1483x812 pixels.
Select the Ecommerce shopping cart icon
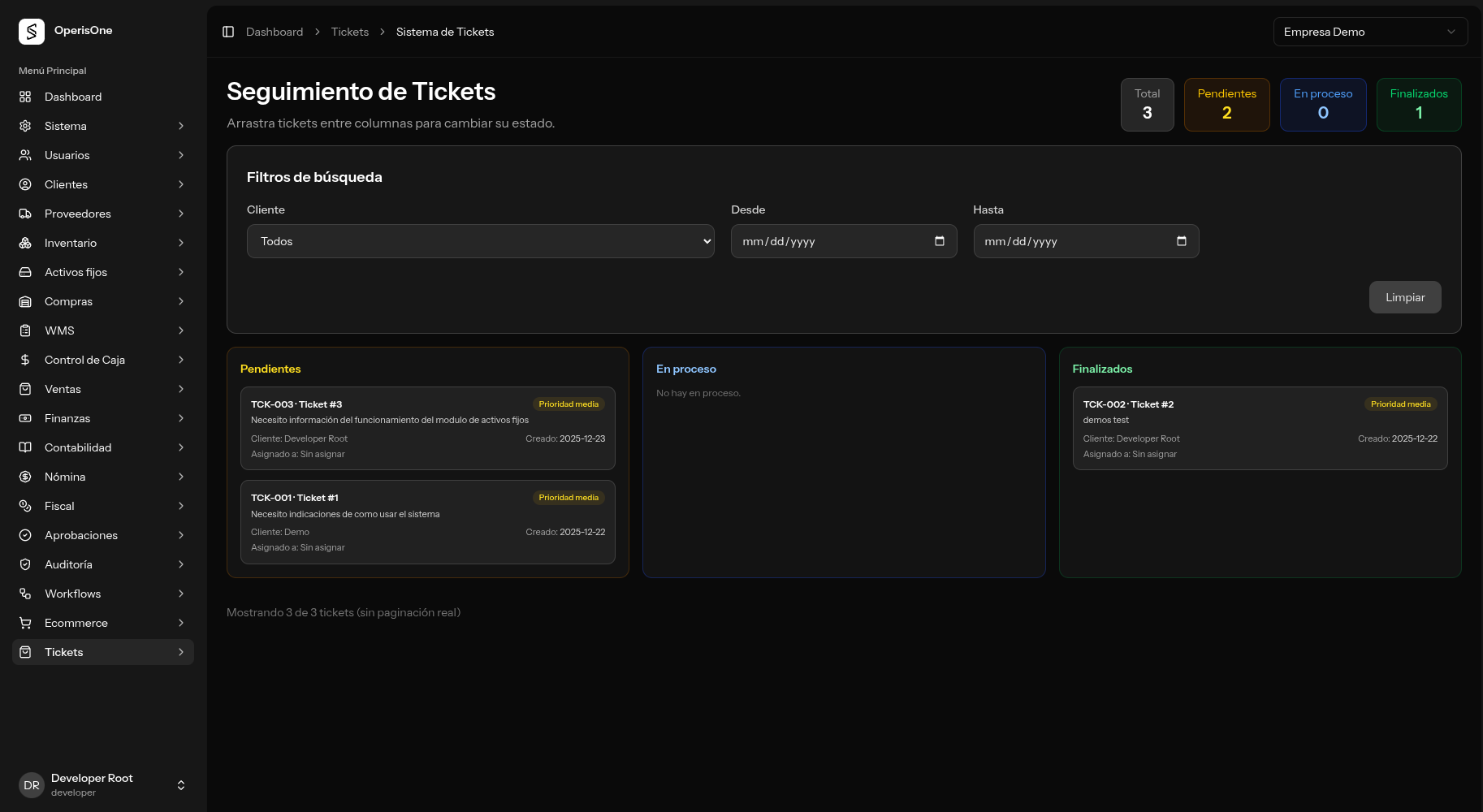[25, 623]
